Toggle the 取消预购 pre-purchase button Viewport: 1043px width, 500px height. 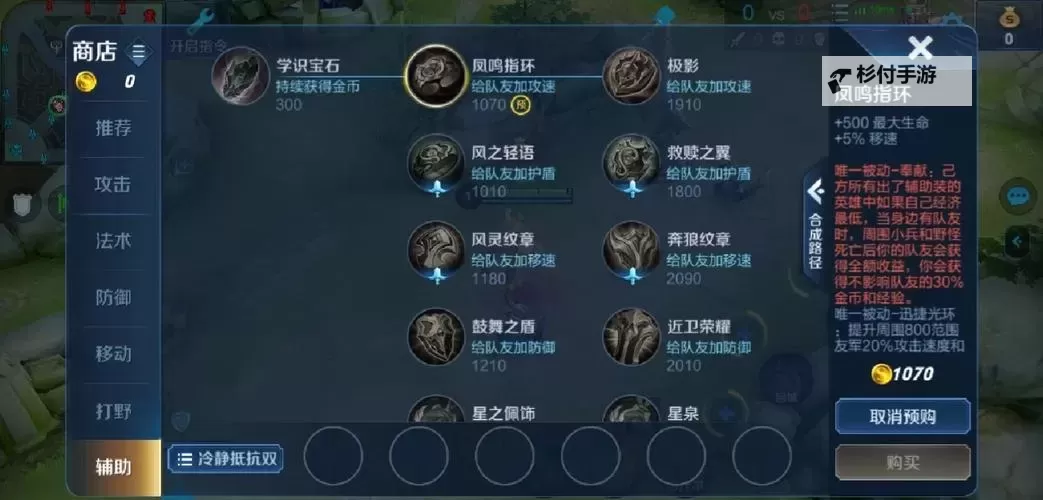(903, 416)
